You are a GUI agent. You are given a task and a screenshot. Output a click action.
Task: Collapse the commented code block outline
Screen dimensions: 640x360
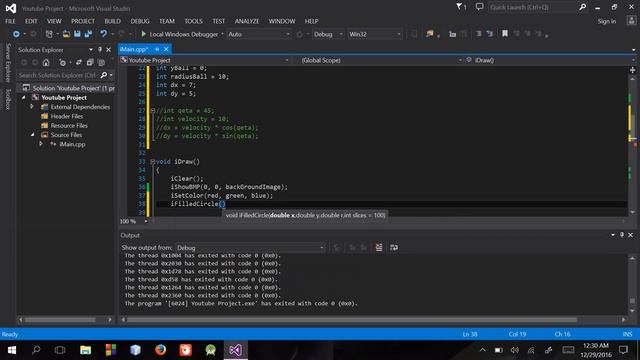pyautogui.click(x=153, y=111)
